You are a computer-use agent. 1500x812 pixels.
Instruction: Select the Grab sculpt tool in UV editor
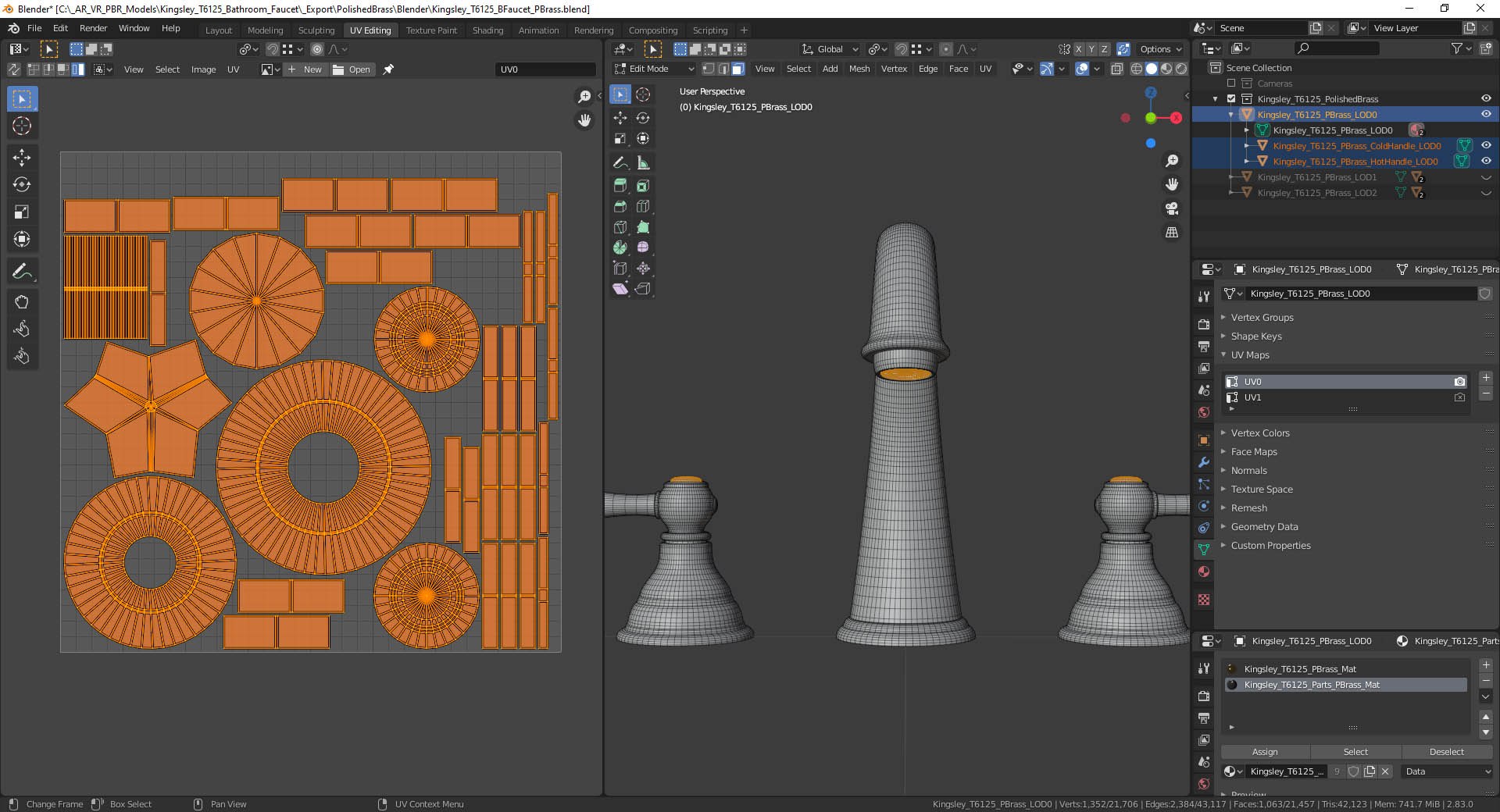click(22, 302)
